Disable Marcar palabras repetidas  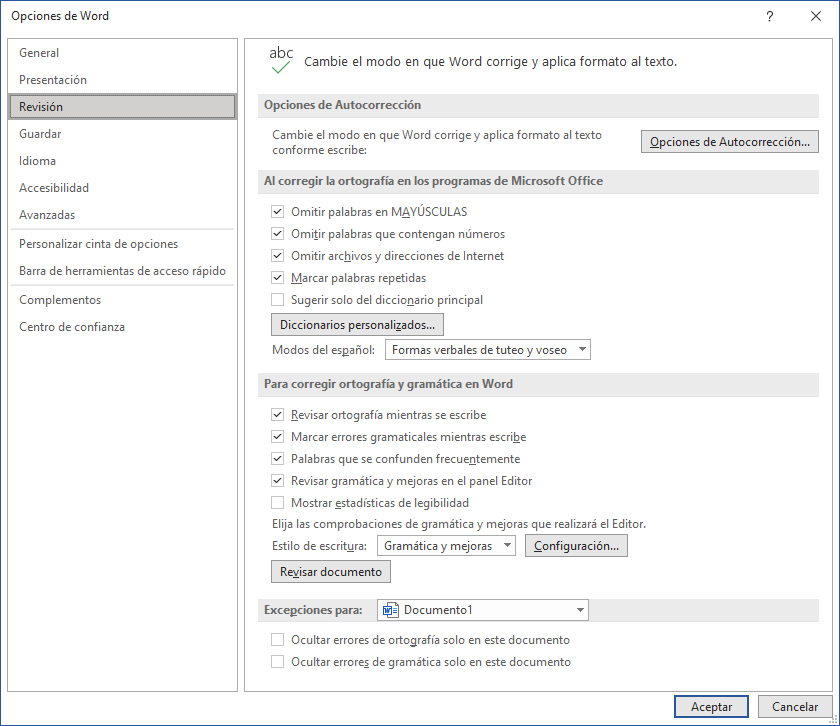(x=278, y=278)
